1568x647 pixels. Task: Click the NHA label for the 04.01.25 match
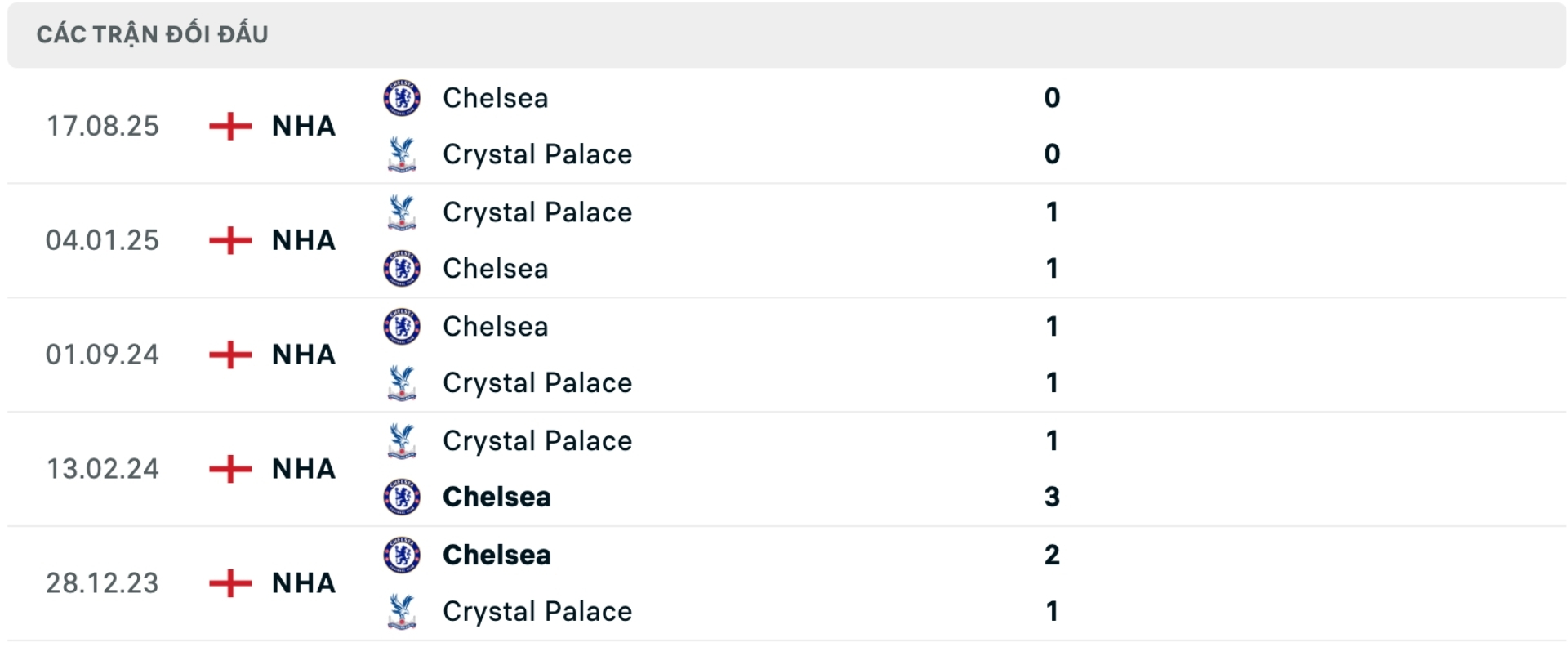302,240
